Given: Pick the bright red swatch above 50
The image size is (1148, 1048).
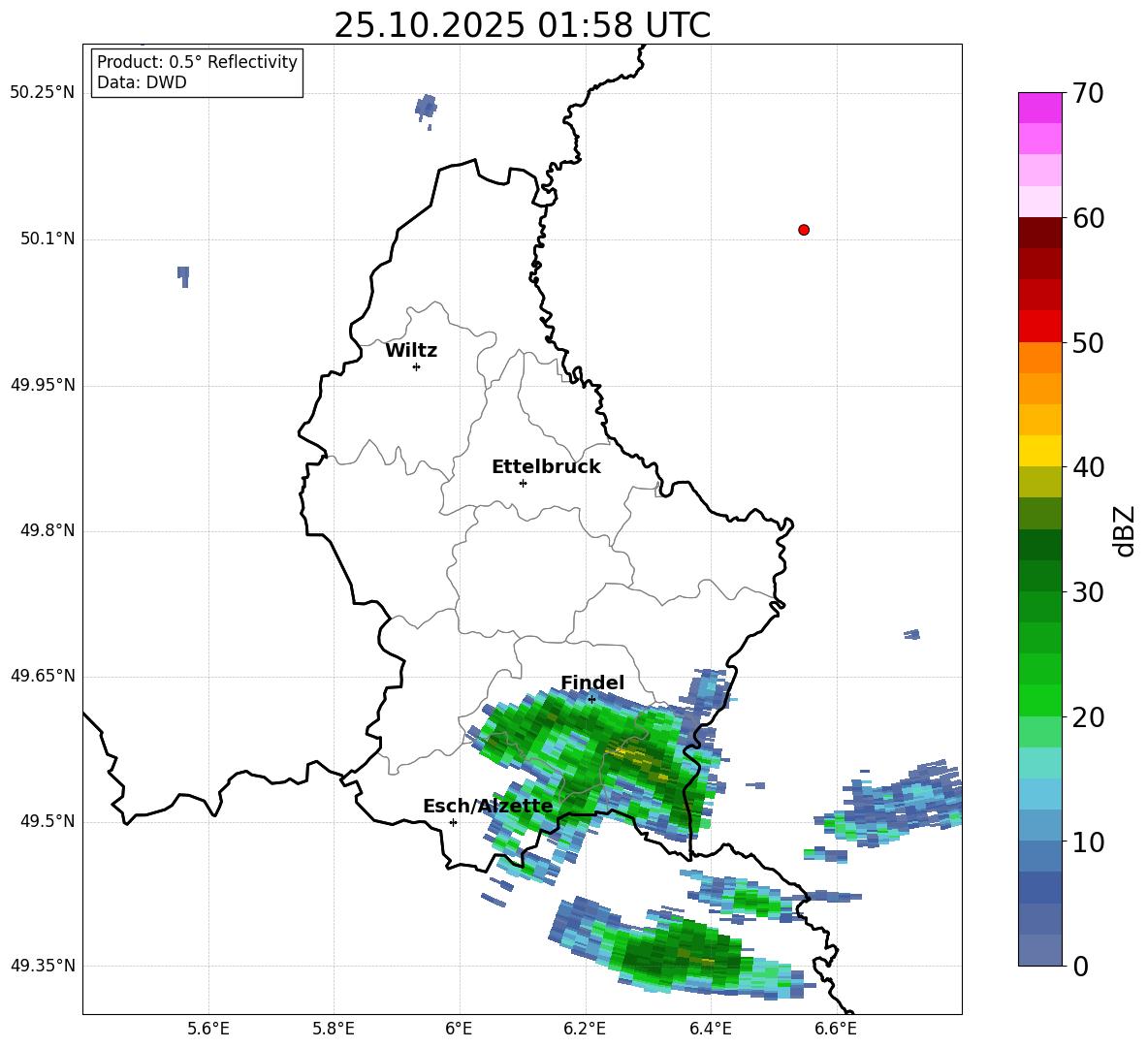Looking at the screenshot, I should click(1039, 327).
